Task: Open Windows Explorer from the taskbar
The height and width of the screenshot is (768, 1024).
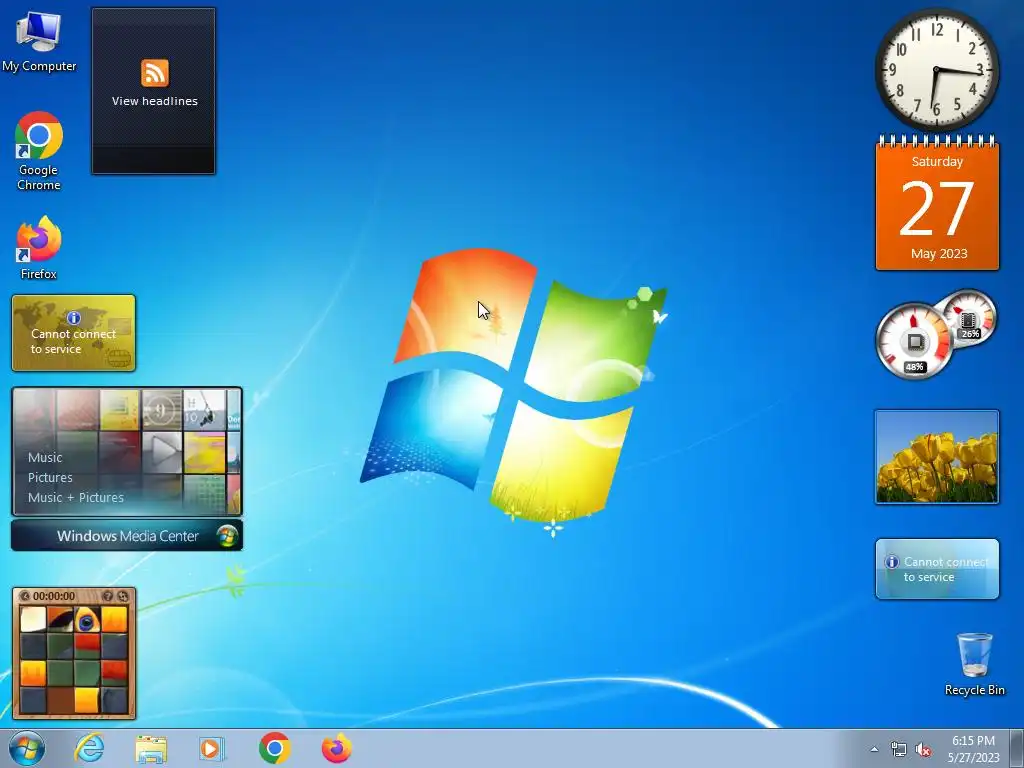Action: [151, 748]
